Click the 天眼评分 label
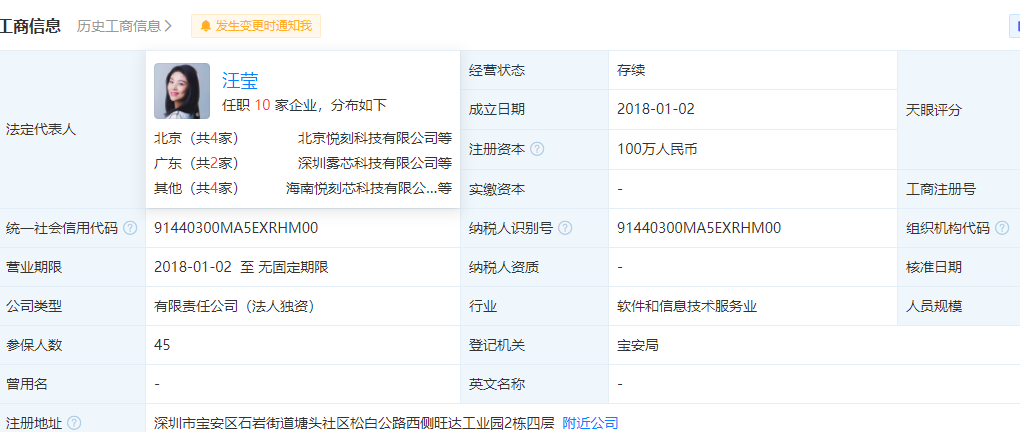This screenshot has width=1020, height=432. 933,110
